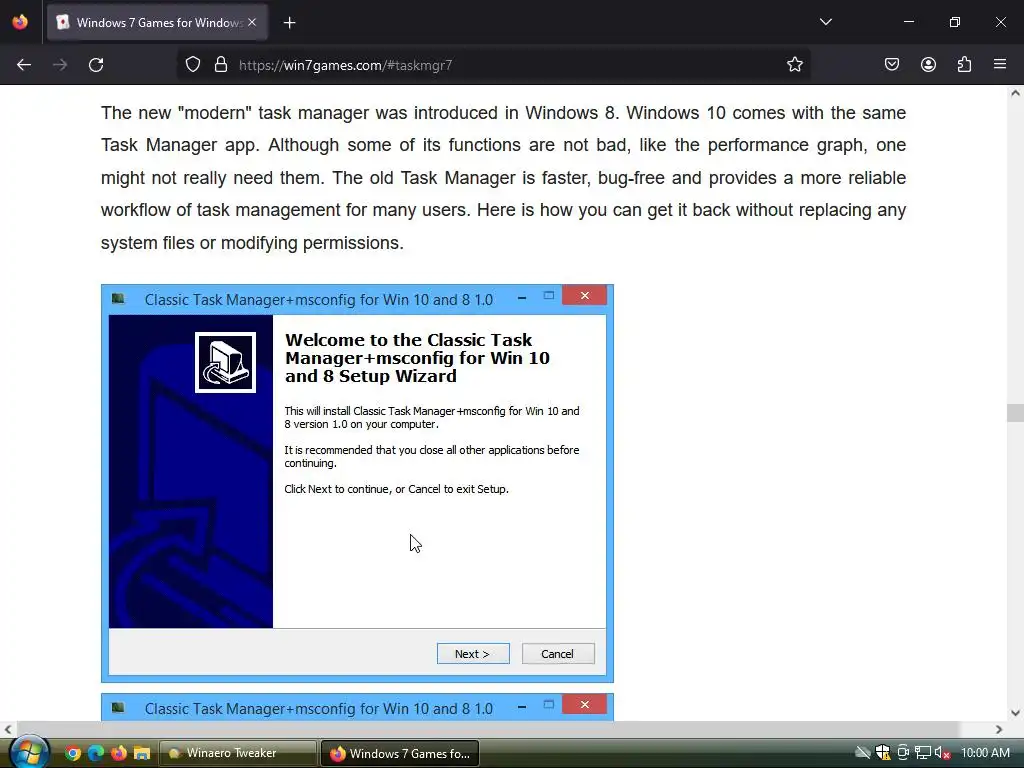Open the extensions puzzle icon
Screen dimensions: 1024x768
[965, 64]
